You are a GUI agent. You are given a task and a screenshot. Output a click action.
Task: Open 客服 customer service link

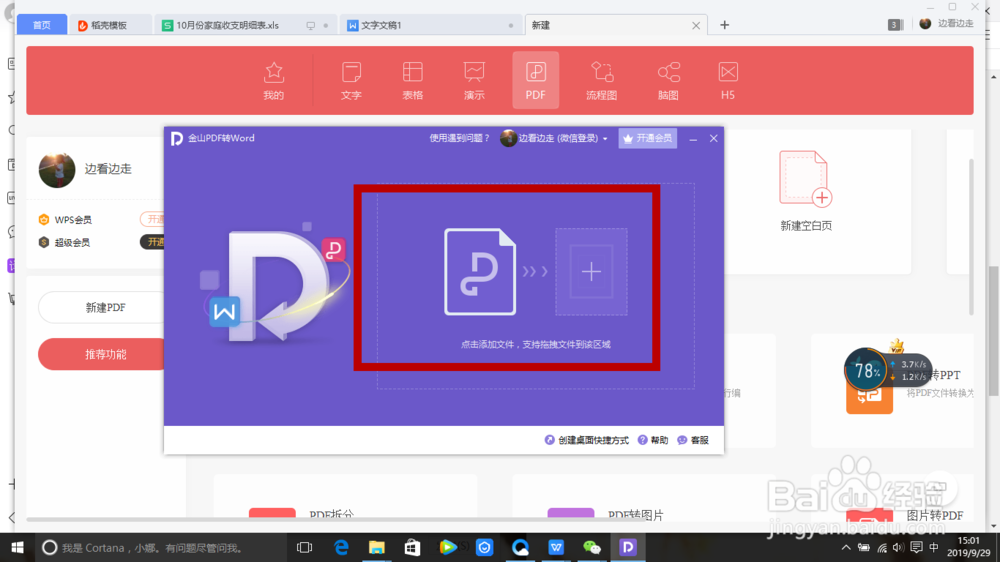point(693,440)
